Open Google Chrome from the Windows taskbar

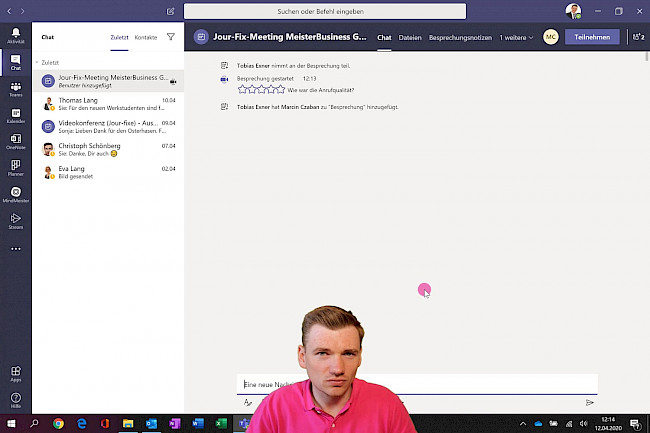pyautogui.click(x=58, y=423)
